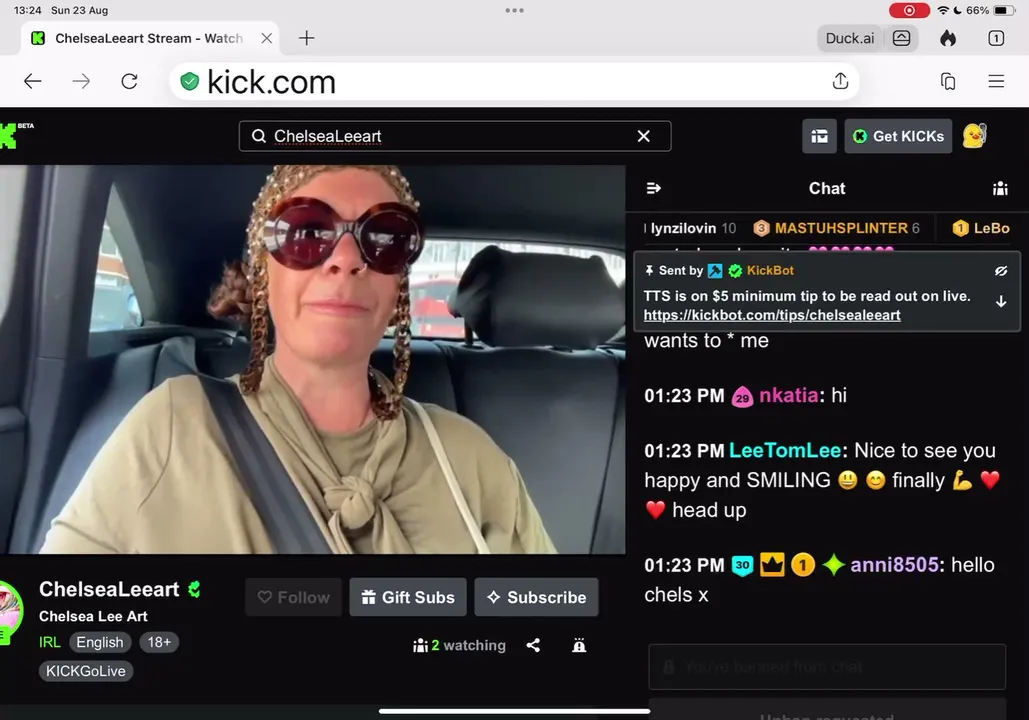
Task: Tap the screen recording indicator
Action: tap(910, 11)
